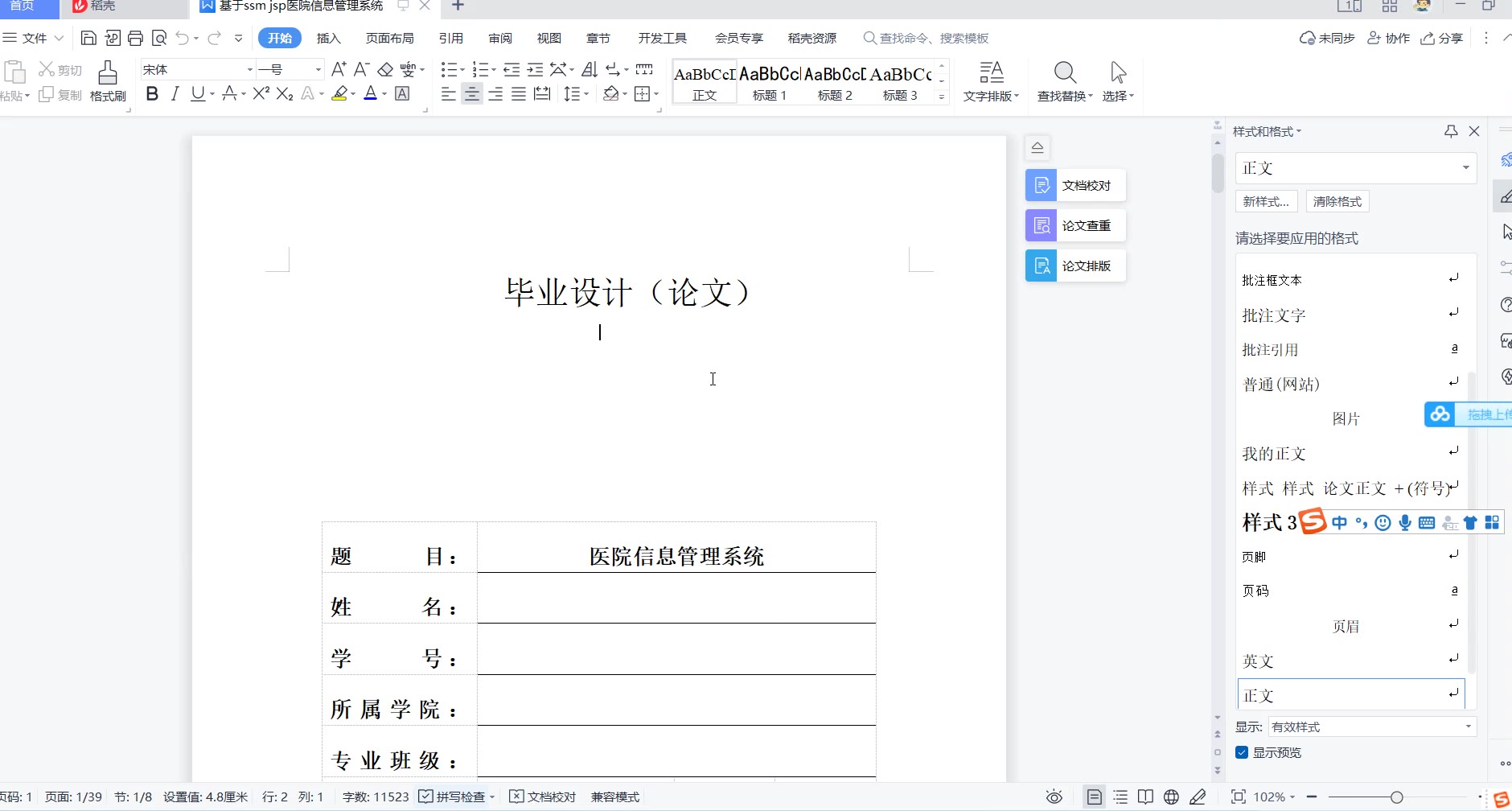Select the 英文 style in the styles list
The width and height of the screenshot is (1512, 811).
point(1351,661)
